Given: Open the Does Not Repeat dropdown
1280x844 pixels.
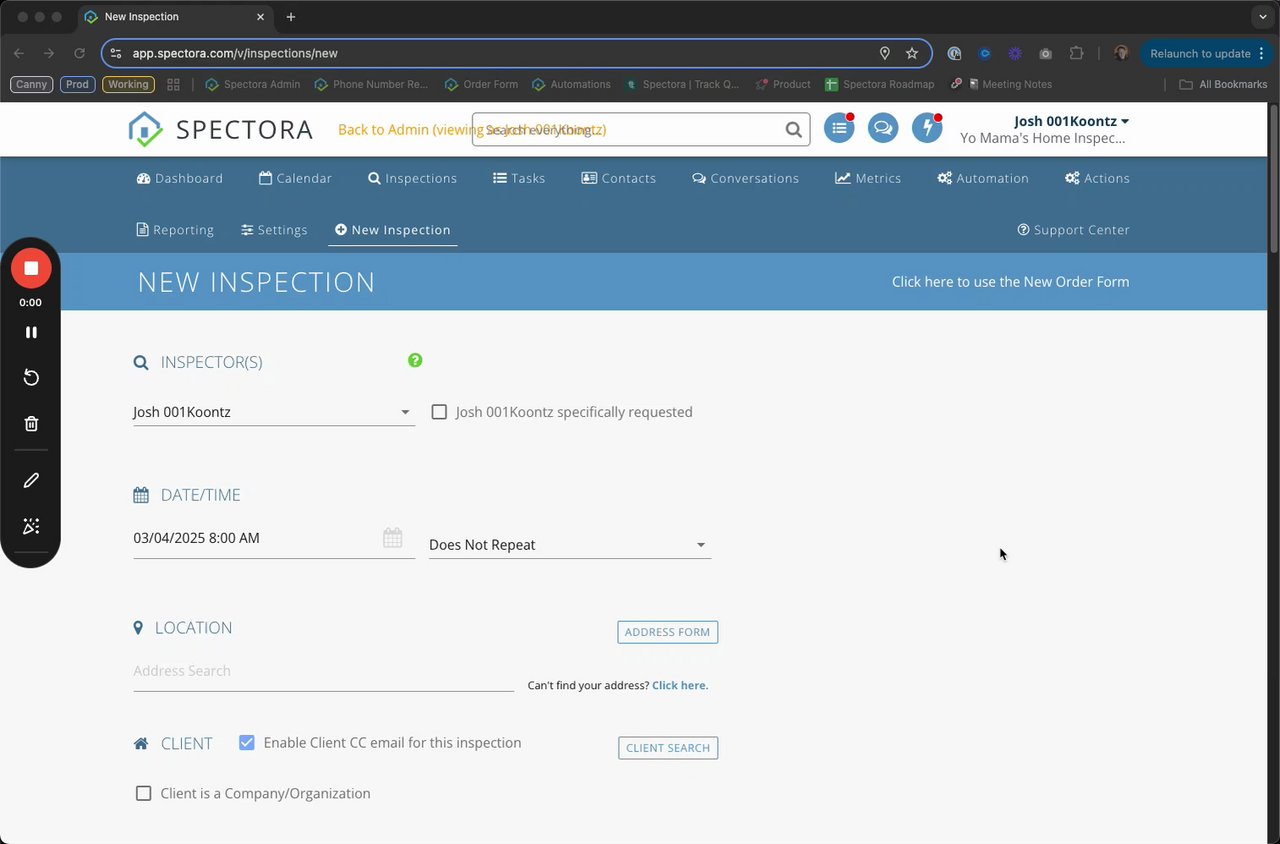Looking at the screenshot, I should (x=570, y=545).
